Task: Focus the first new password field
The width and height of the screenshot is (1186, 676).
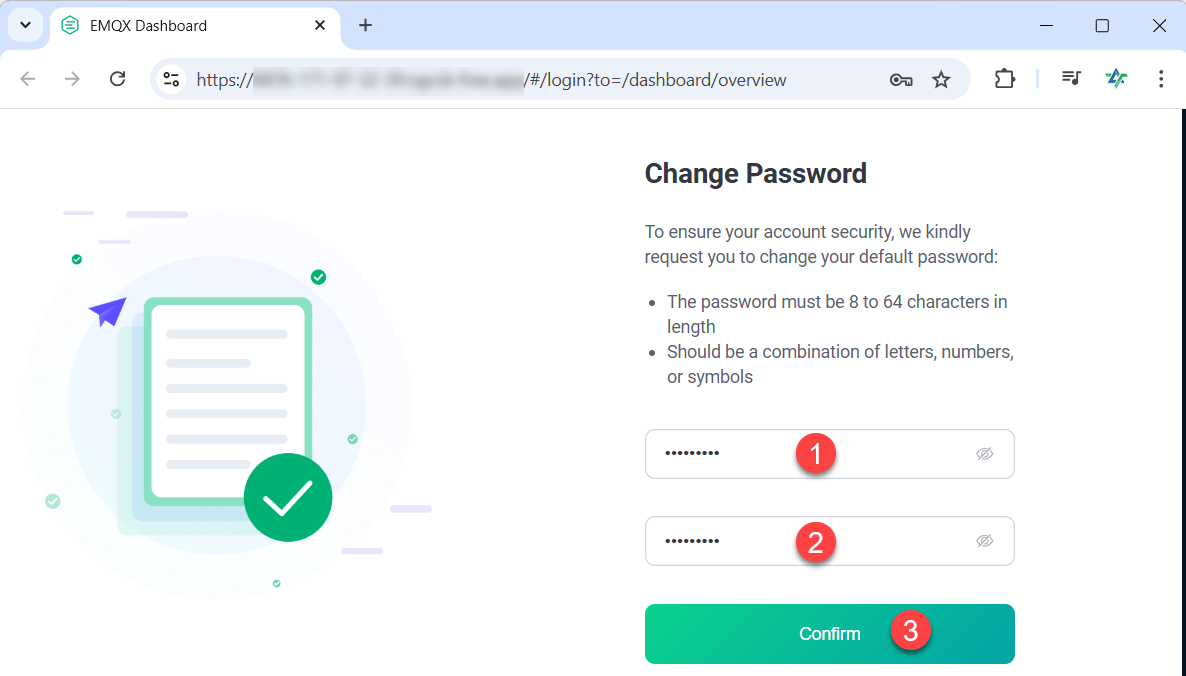Action: (x=830, y=454)
